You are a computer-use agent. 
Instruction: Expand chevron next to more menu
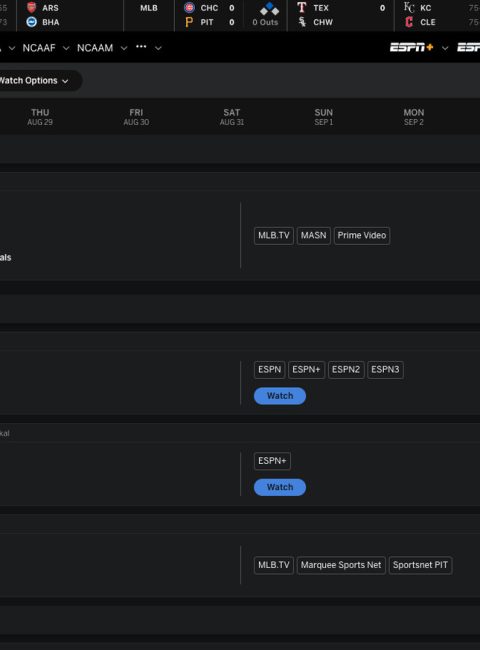click(158, 48)
